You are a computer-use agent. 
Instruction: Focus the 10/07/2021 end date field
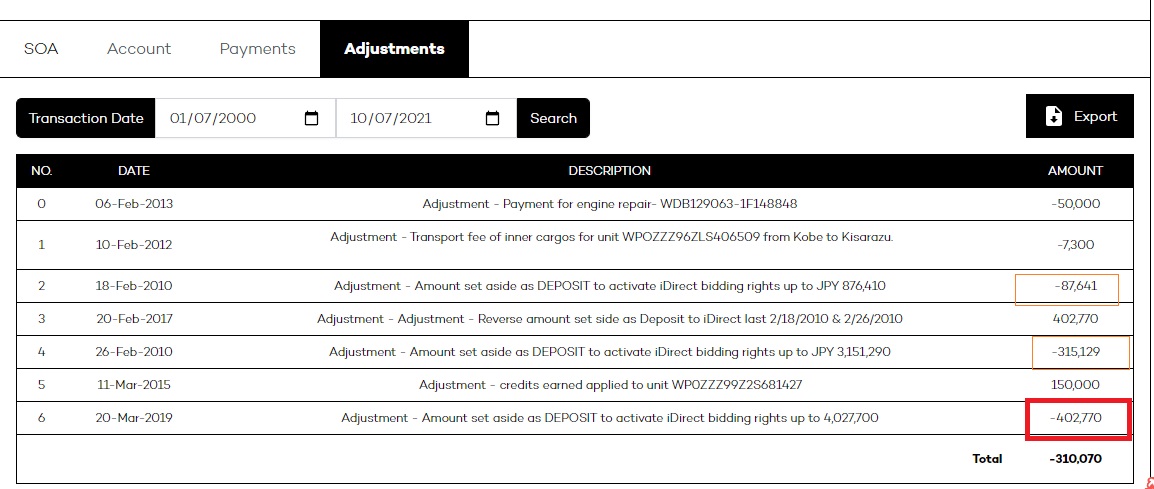(x=427, y=118)
